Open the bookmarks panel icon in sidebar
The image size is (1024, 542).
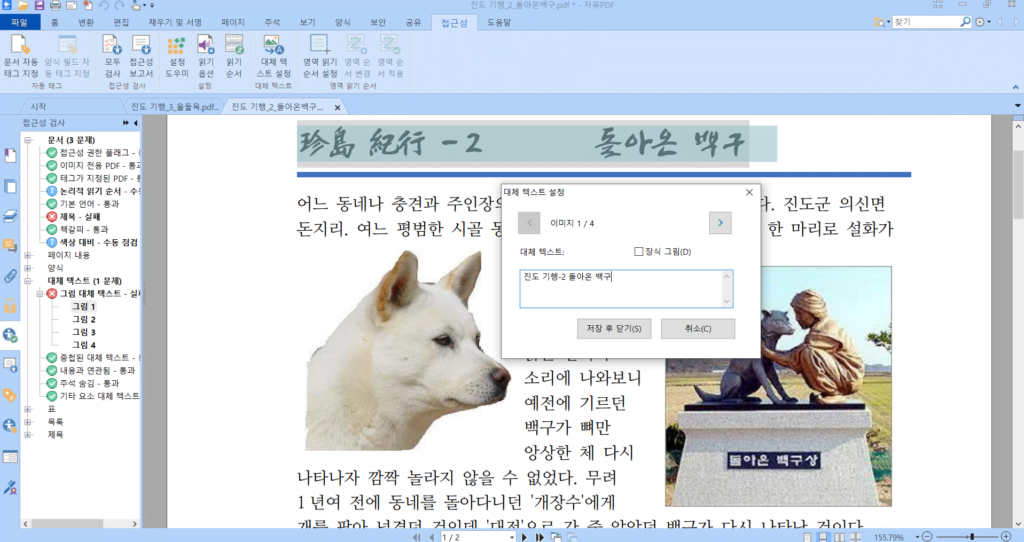[x=10, y=155]
